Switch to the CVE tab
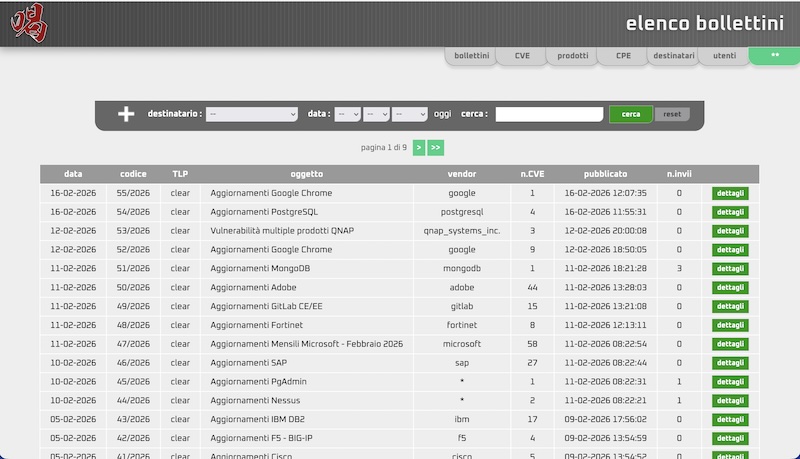 [x=522, y=56]
